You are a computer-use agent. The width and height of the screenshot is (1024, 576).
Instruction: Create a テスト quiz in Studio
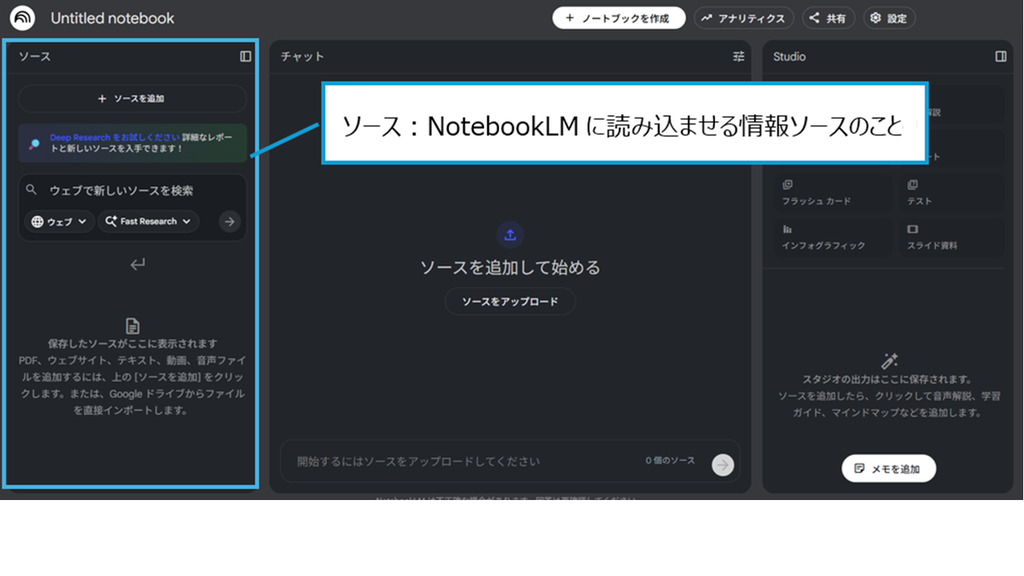(952, 193)
